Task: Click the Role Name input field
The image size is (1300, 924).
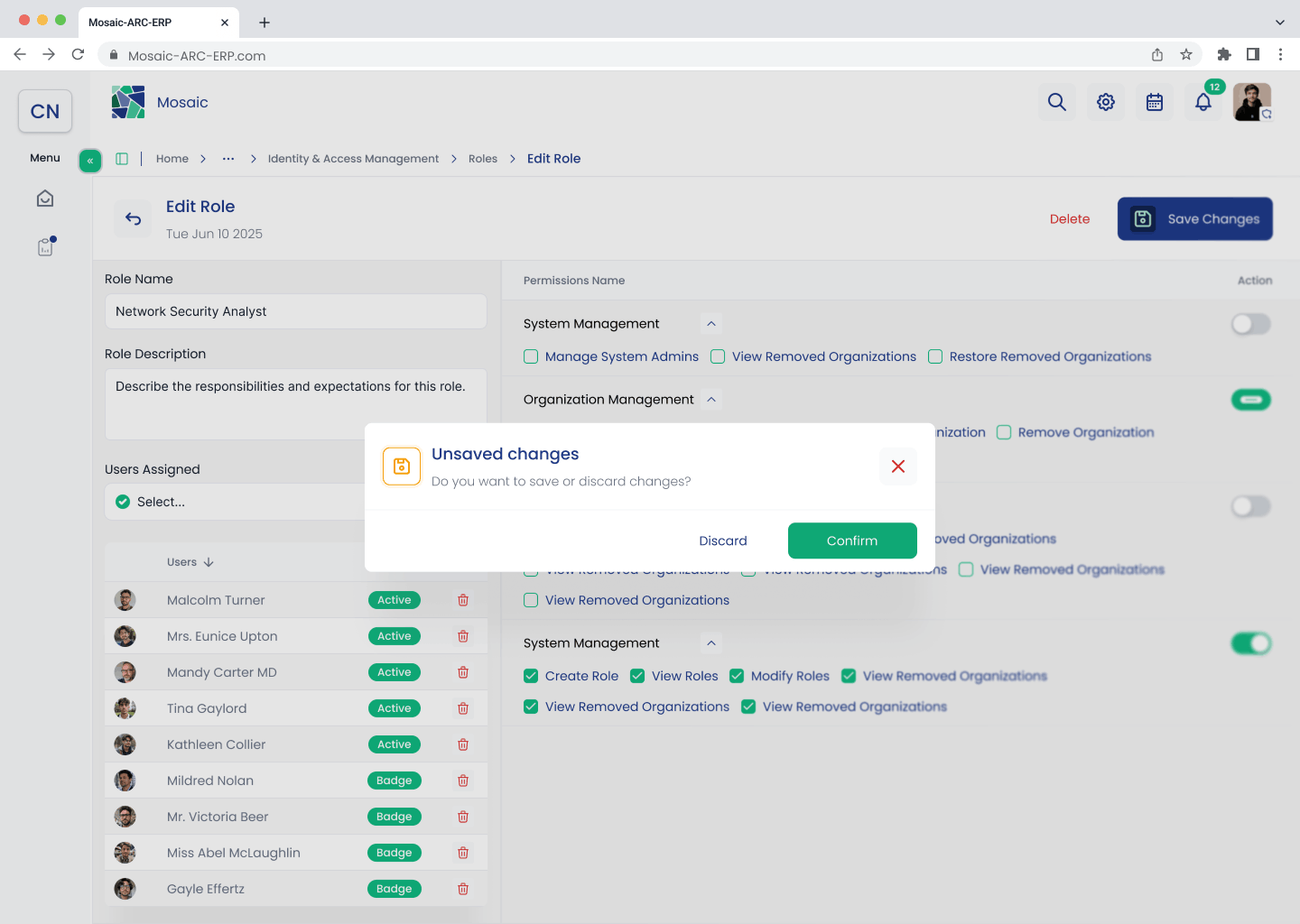Action: coord(296,311)
